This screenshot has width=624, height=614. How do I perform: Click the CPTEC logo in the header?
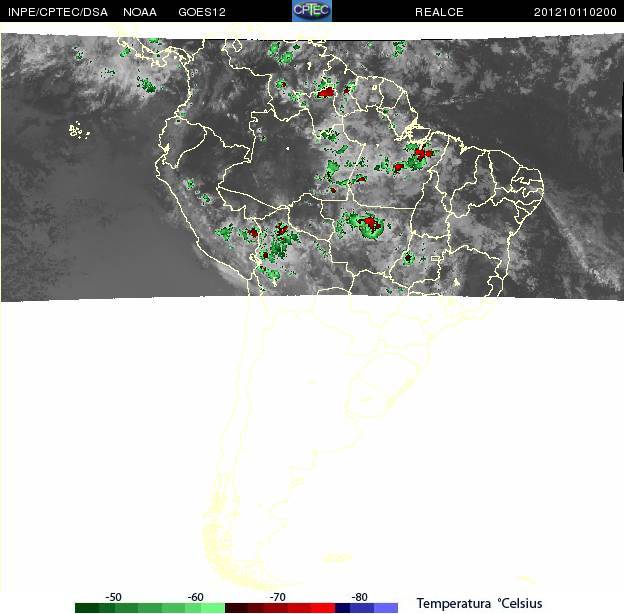[x=312, y=10]
